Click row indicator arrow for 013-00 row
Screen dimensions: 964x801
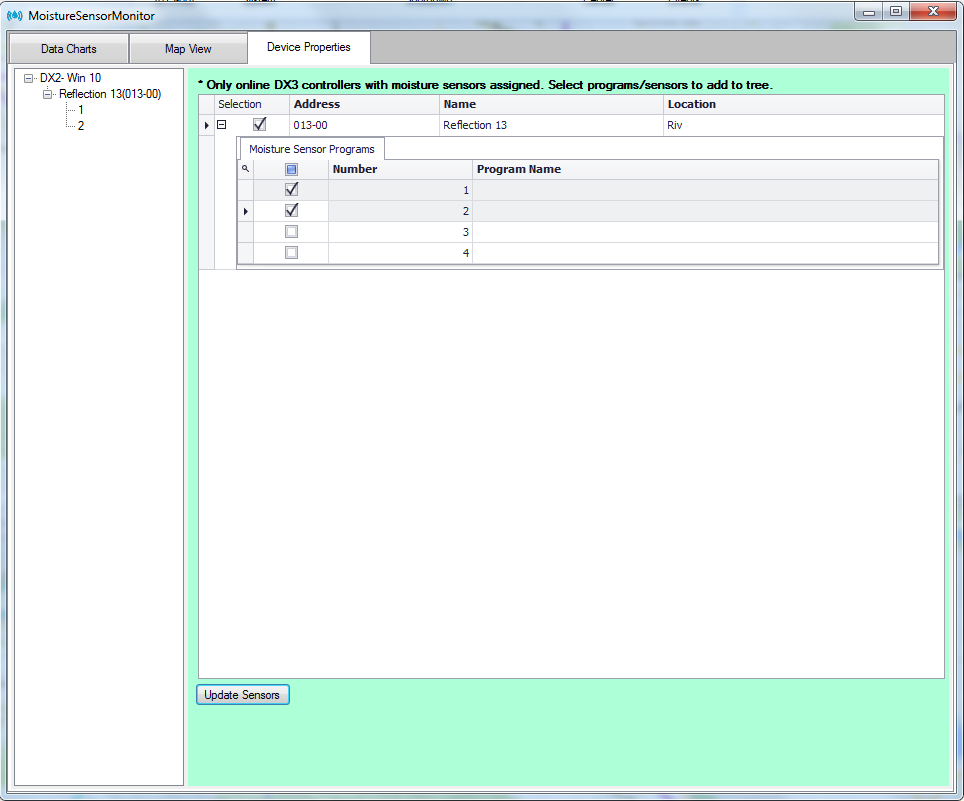(207, 125)
